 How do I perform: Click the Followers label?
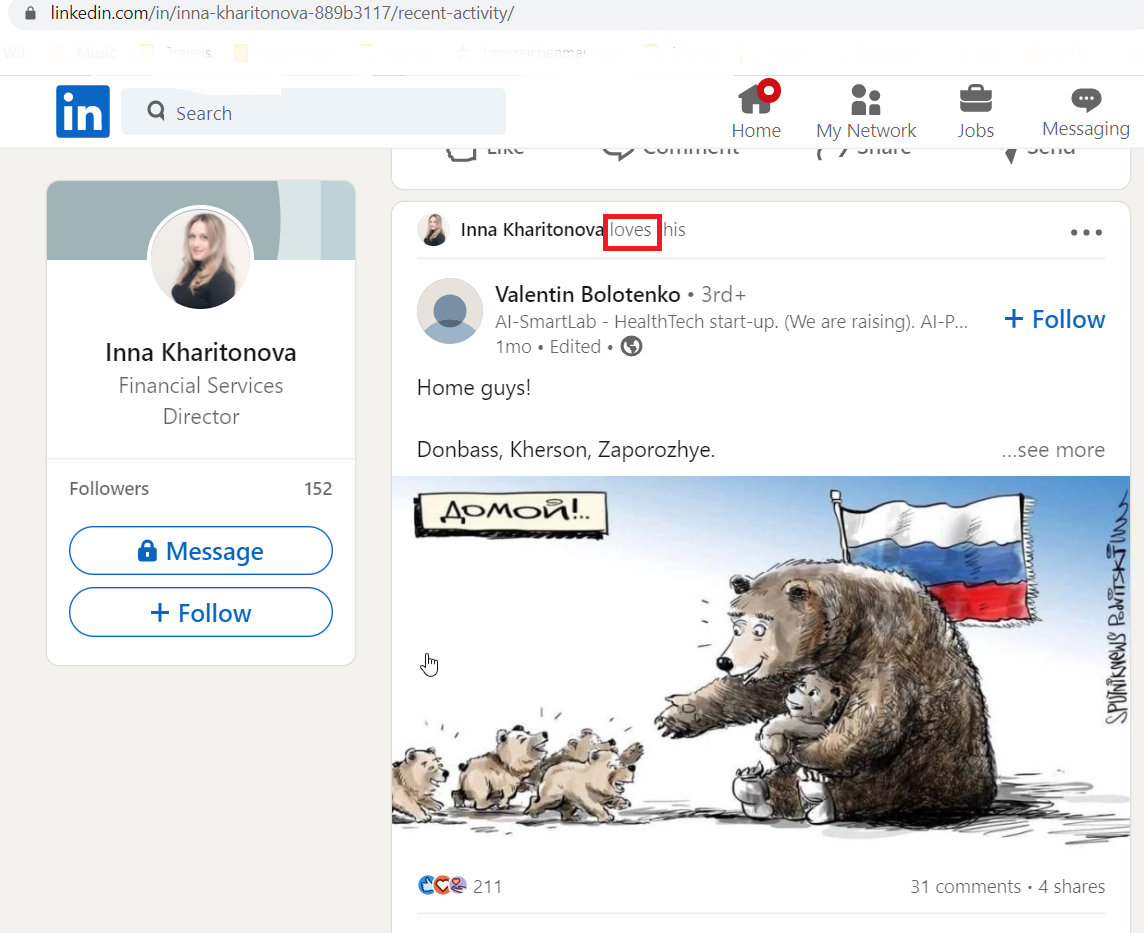[x=109, y=489]
